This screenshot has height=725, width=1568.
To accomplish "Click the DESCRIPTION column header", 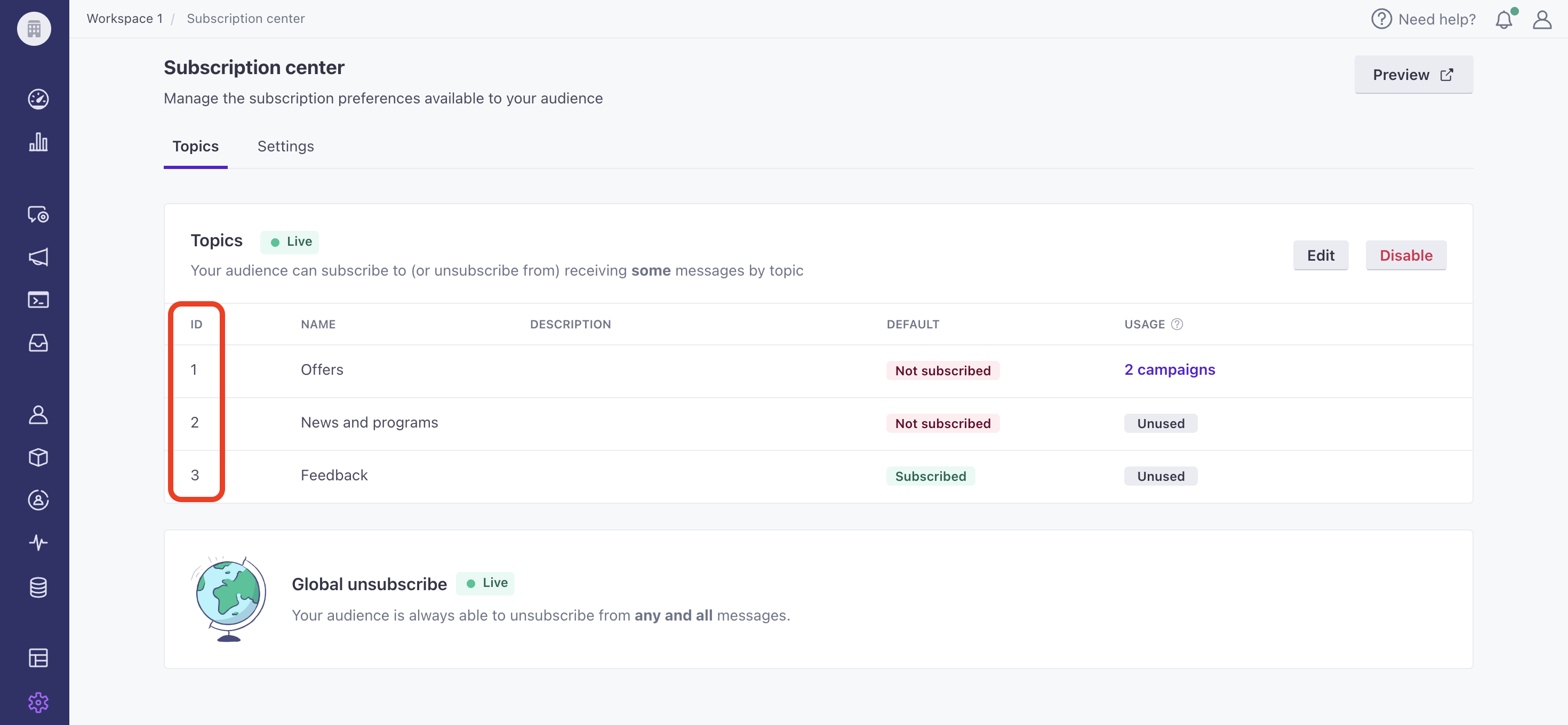I will coord(570,324).
